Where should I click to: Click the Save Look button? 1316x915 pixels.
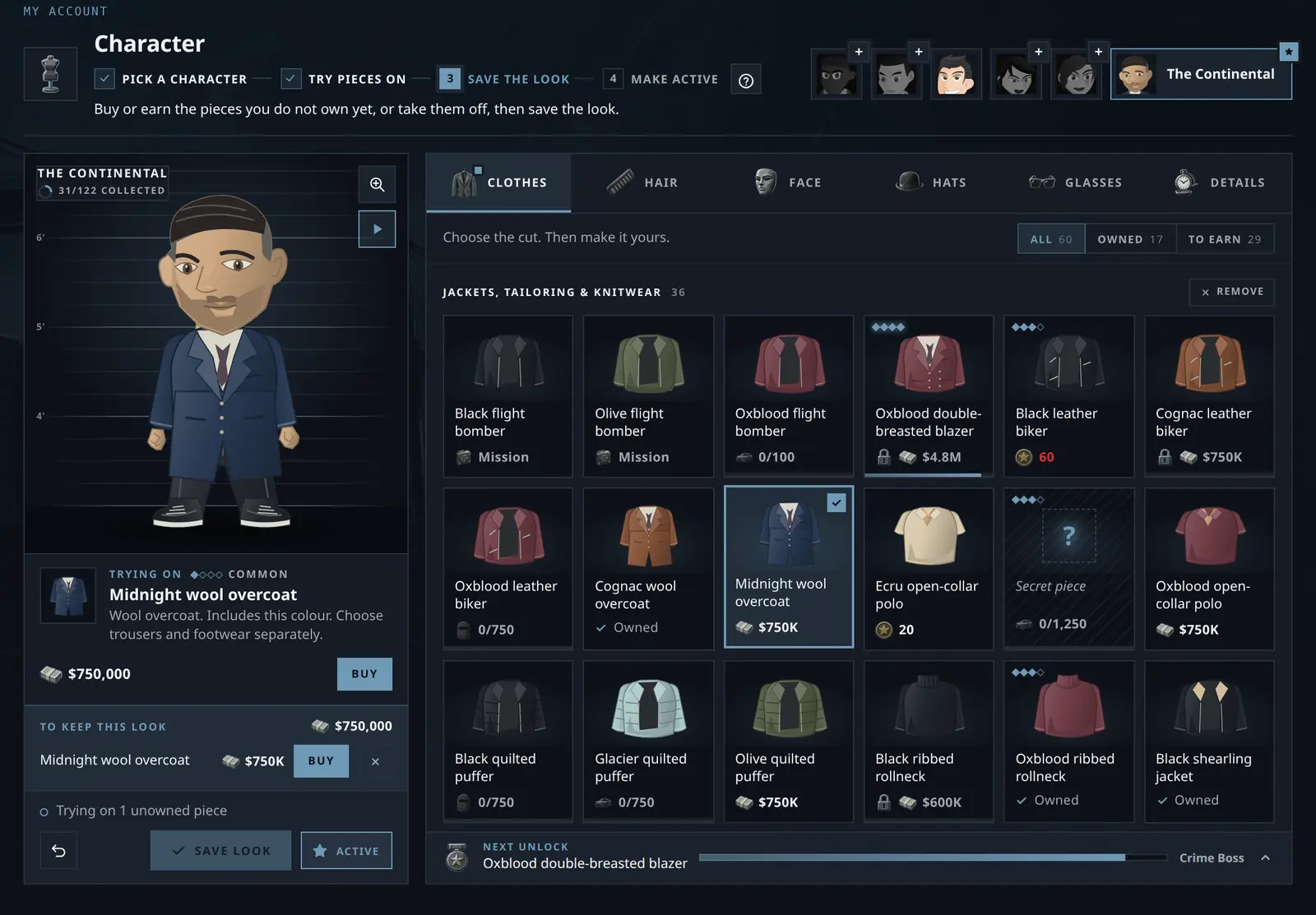coord(220,851)
